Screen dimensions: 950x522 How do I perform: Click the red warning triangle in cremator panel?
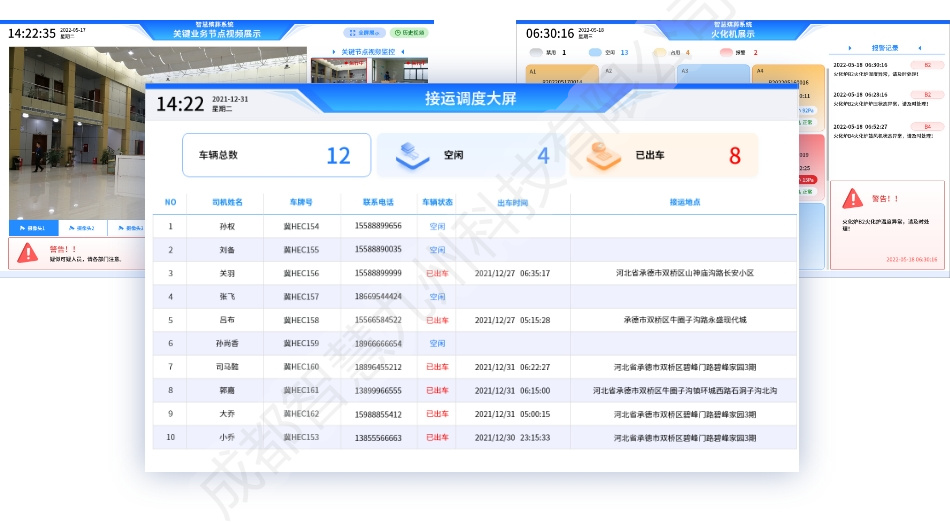853,198
